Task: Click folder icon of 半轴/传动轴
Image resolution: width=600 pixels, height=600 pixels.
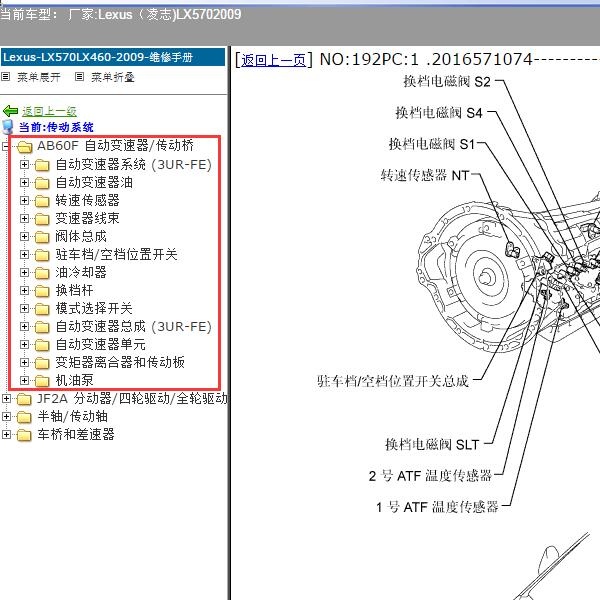Action: click(24, 417)
